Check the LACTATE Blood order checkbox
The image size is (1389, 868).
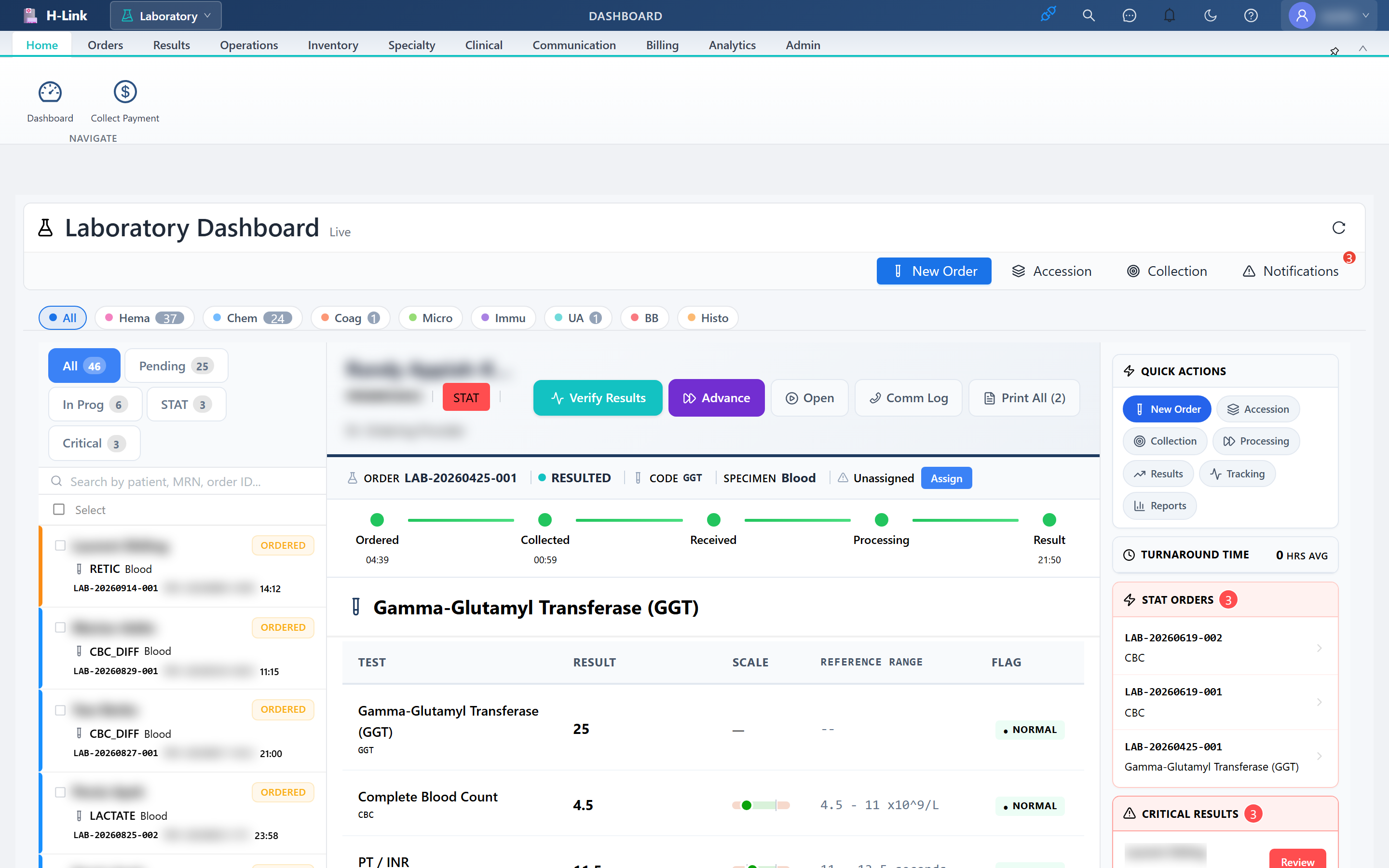(x=60, y=792)
